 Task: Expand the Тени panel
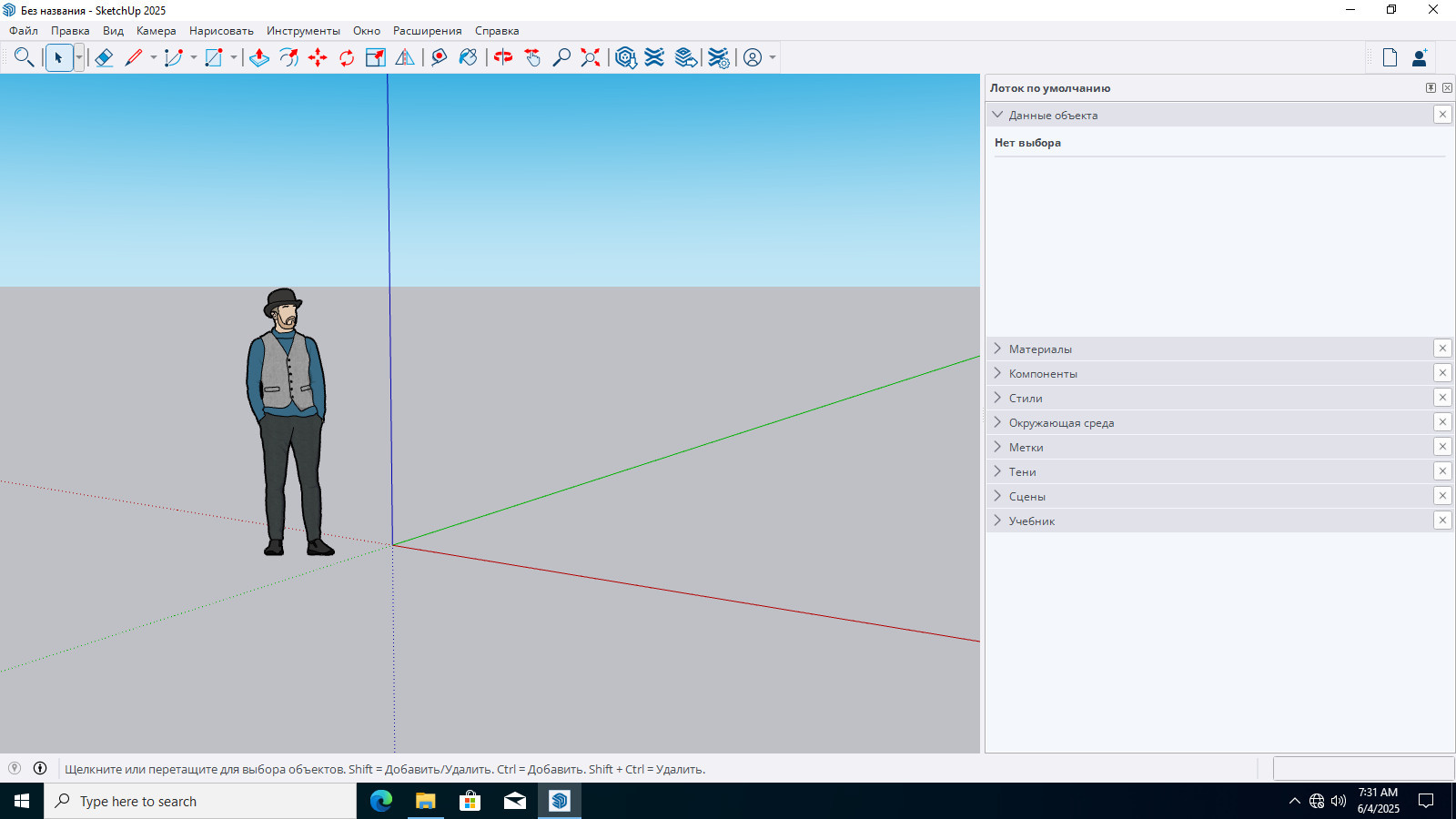pyautogui.click(x=997, y=471)
